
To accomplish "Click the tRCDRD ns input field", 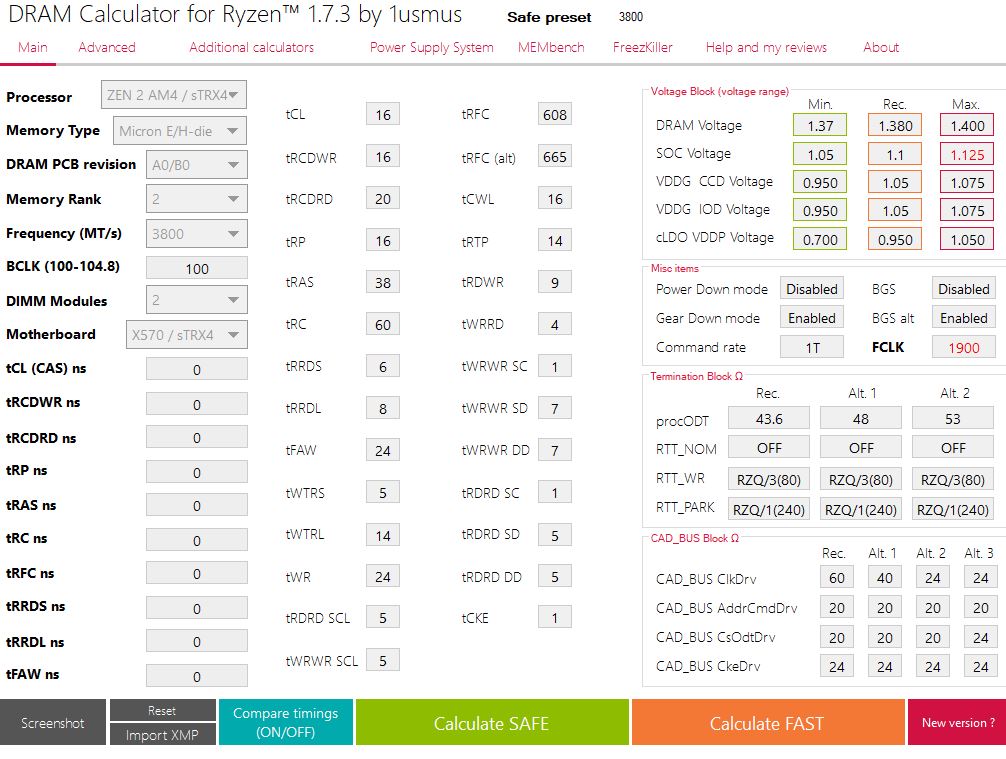I will 196,438.
